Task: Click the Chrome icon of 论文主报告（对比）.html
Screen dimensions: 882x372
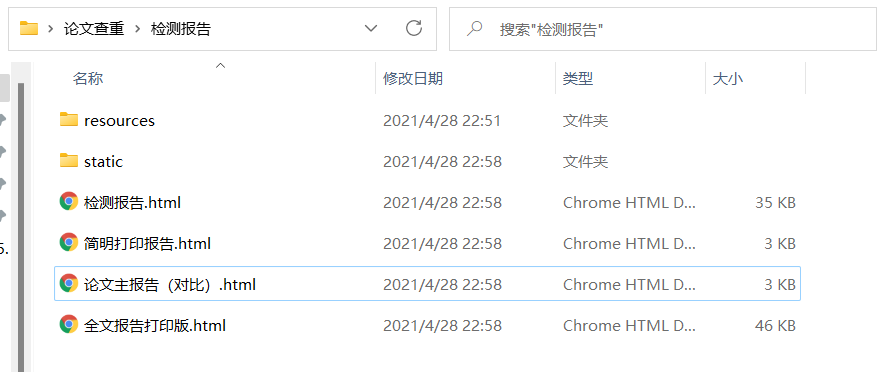Action: (x=69, y=284)
